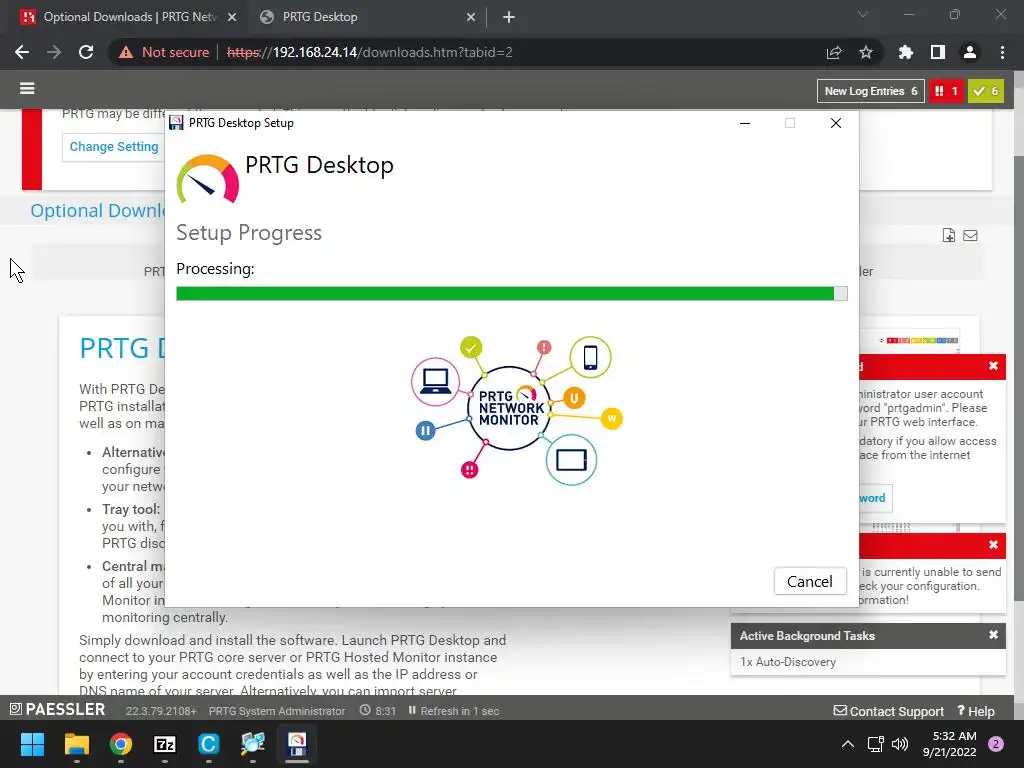Open Chrome three-dot menu
Image resolution: width=1024 pixels, height=768 pixels.
1002,52
